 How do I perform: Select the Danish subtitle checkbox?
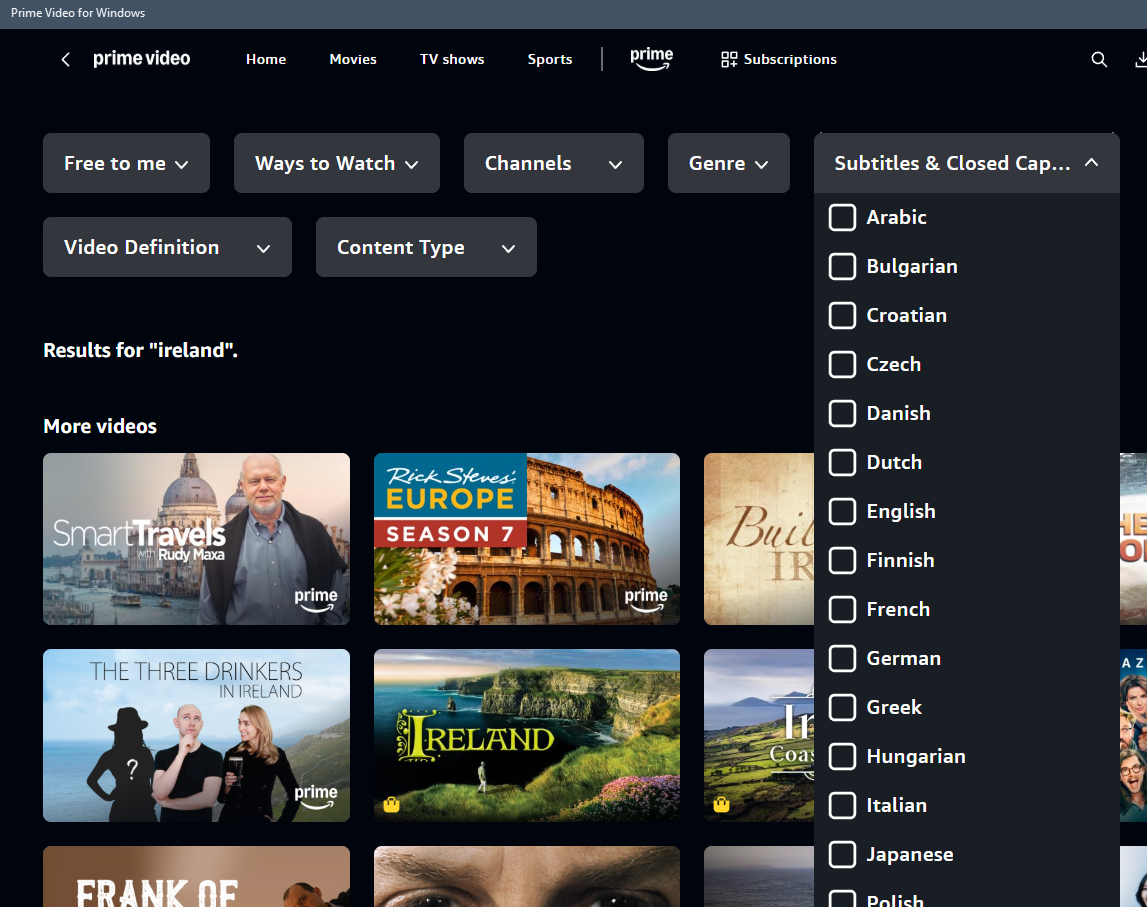pyautogui.click(x=842, y=413)
